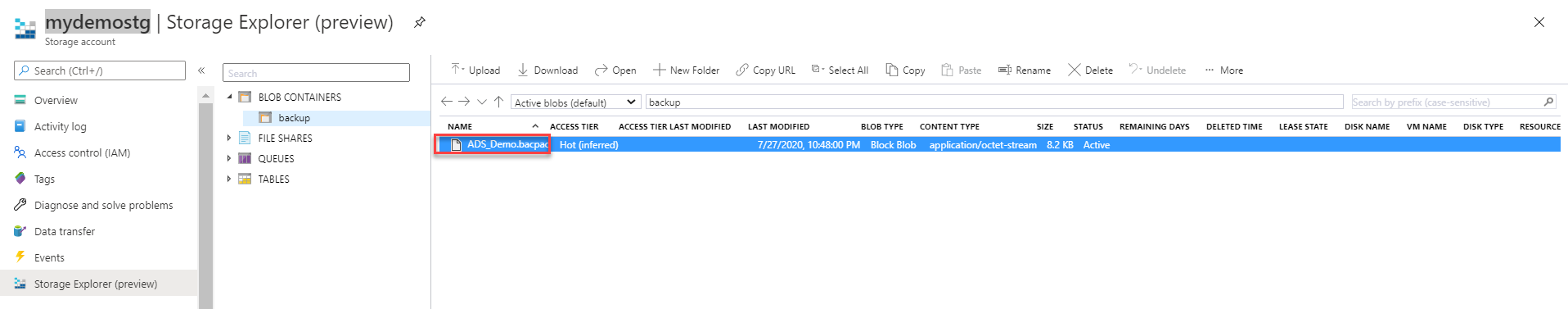Click the tree Search box
The width and height of the screenshot is (1568, 309).
point(316,73)
